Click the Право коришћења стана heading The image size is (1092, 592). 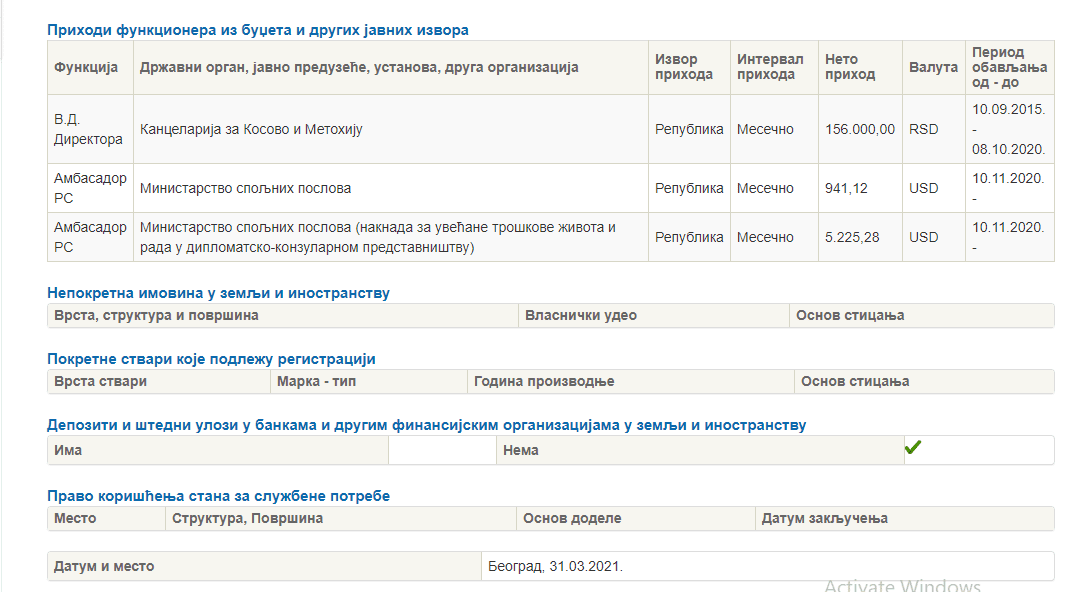[x=218, y=496]
